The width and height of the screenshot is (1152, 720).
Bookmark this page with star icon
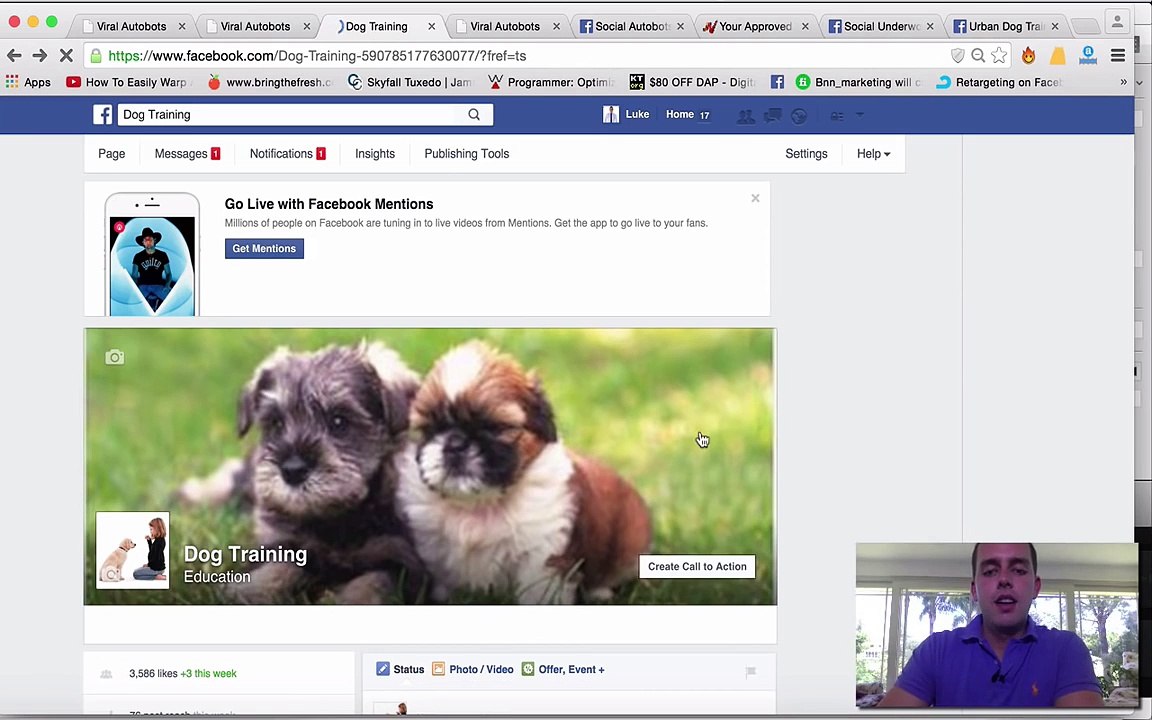tap(999, 56)
